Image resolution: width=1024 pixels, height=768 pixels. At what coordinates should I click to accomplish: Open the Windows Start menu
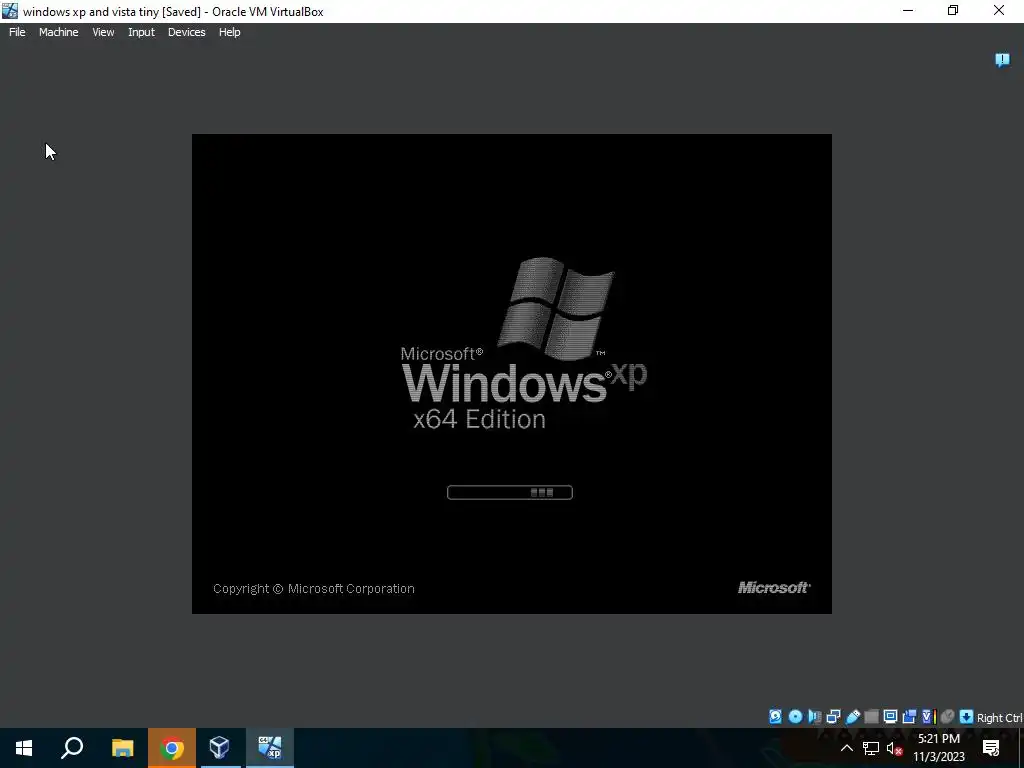(x=24, y=748)
